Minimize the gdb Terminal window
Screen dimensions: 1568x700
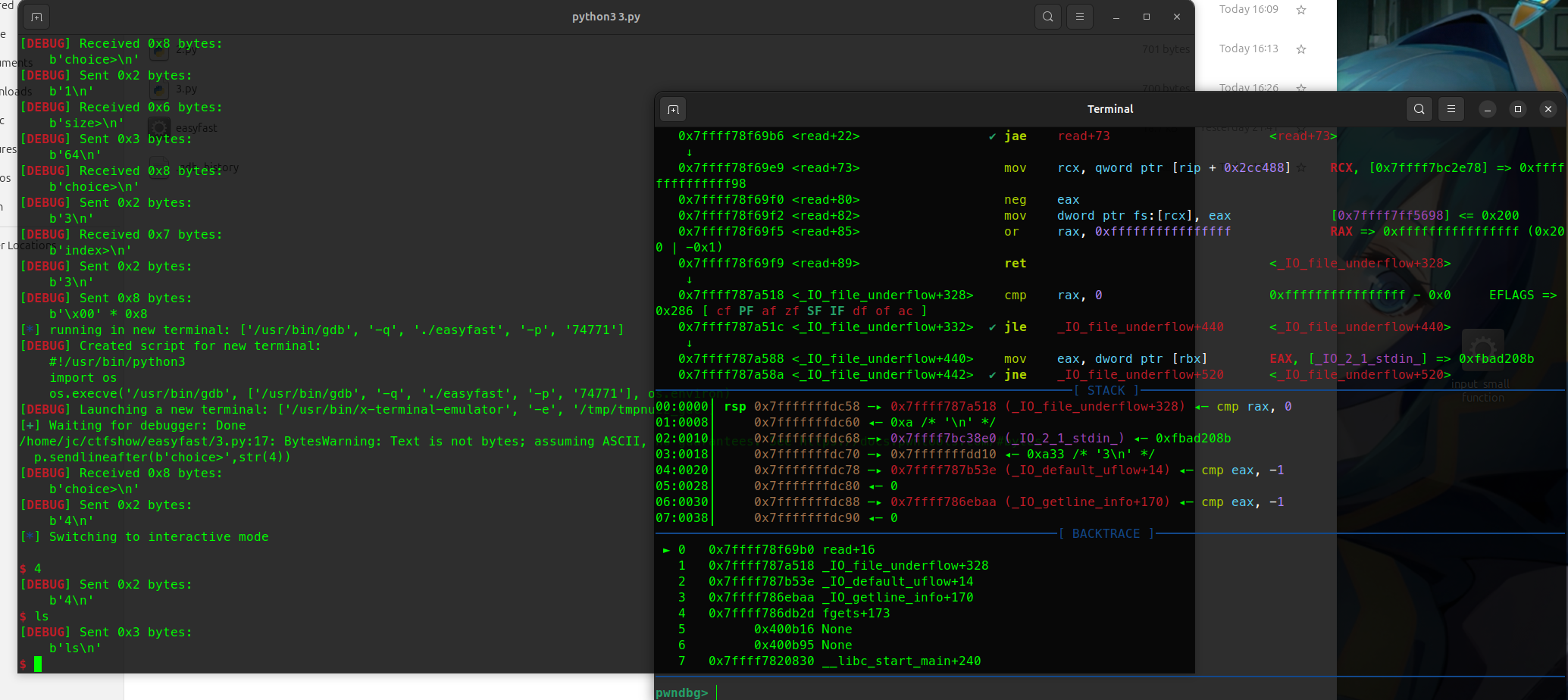[x=1487, y=109]
